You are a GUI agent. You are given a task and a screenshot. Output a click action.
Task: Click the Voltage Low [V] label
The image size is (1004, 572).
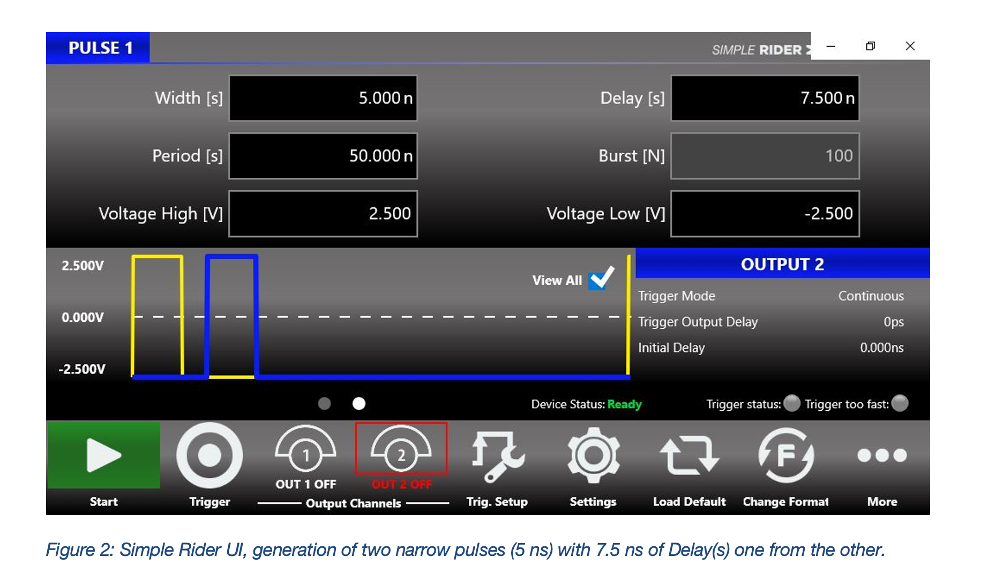point(606,213)
